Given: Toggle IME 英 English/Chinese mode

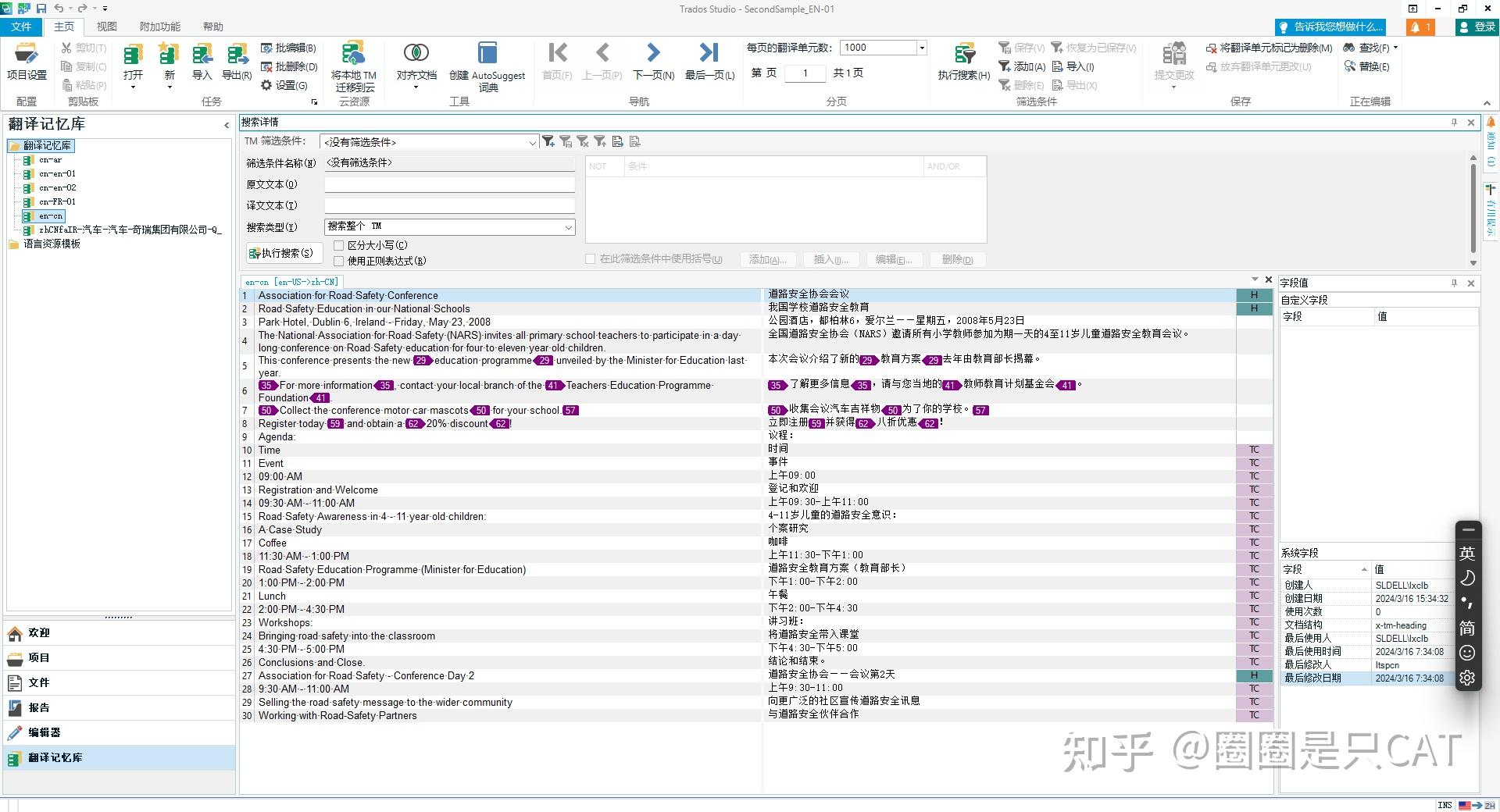Looking at the screenshot, I should tap(1467, 554).
